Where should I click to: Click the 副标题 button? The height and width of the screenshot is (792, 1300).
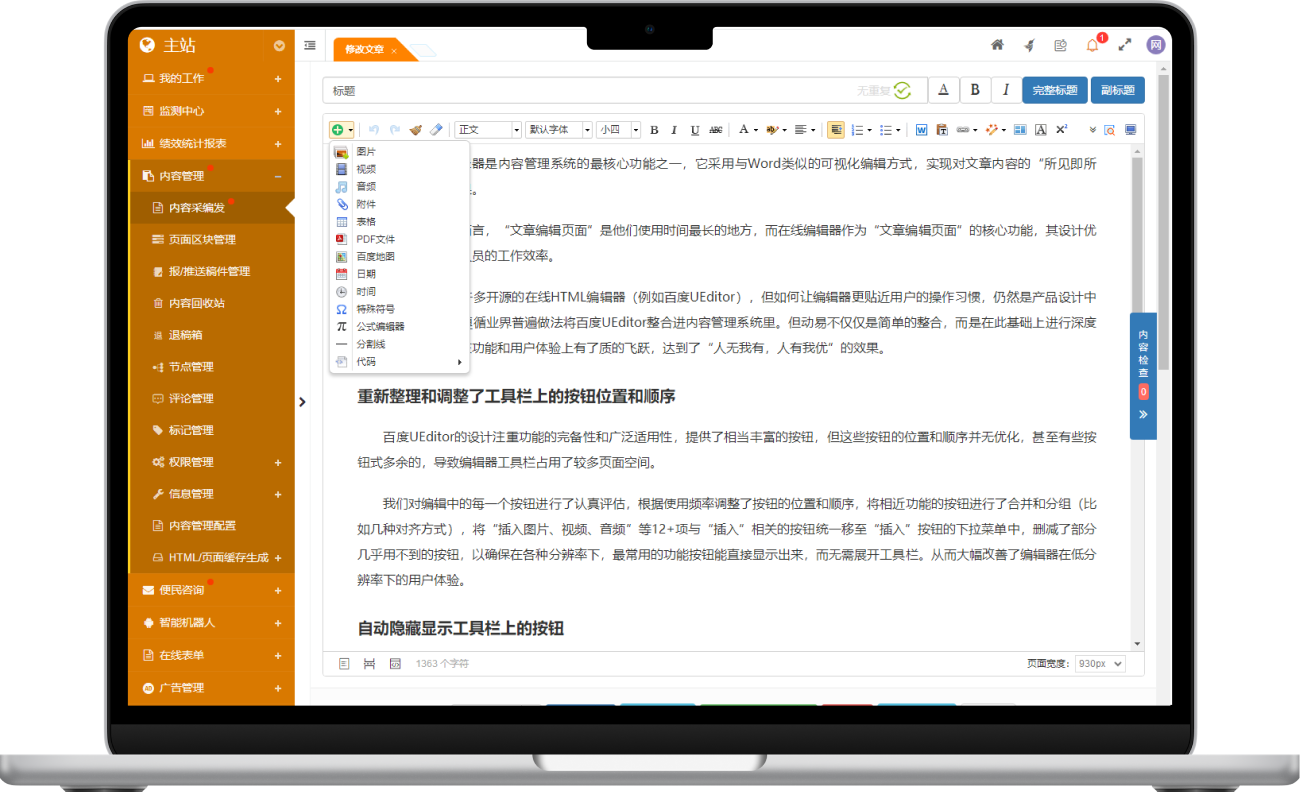(1117, 90)
